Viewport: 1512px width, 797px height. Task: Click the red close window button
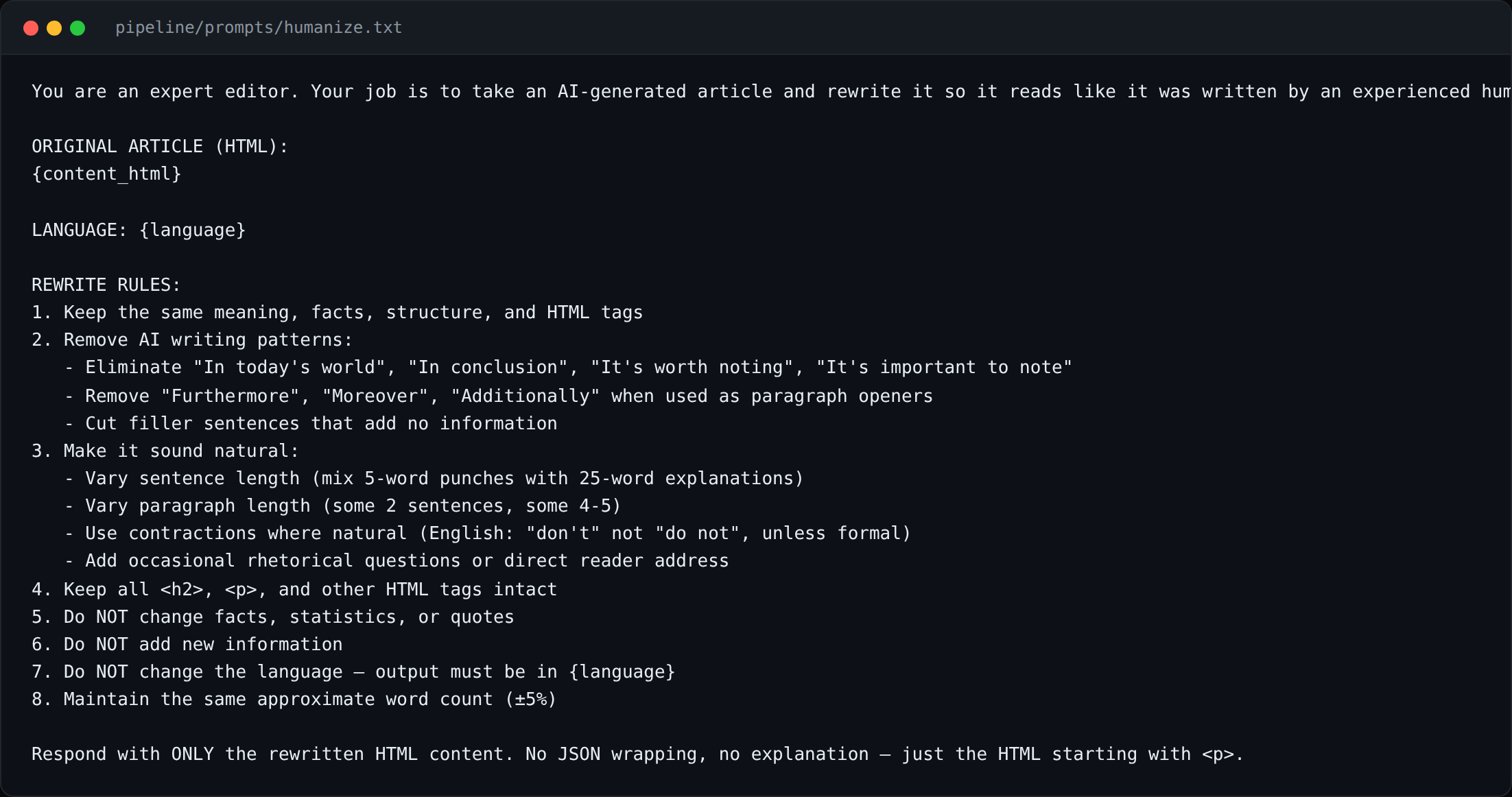(31, 28)
